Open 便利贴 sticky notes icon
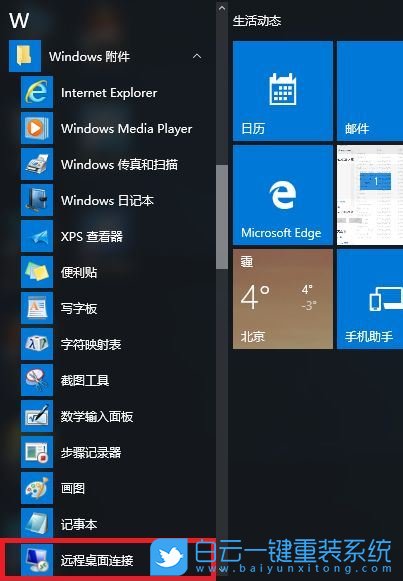 tap(37, 272)
